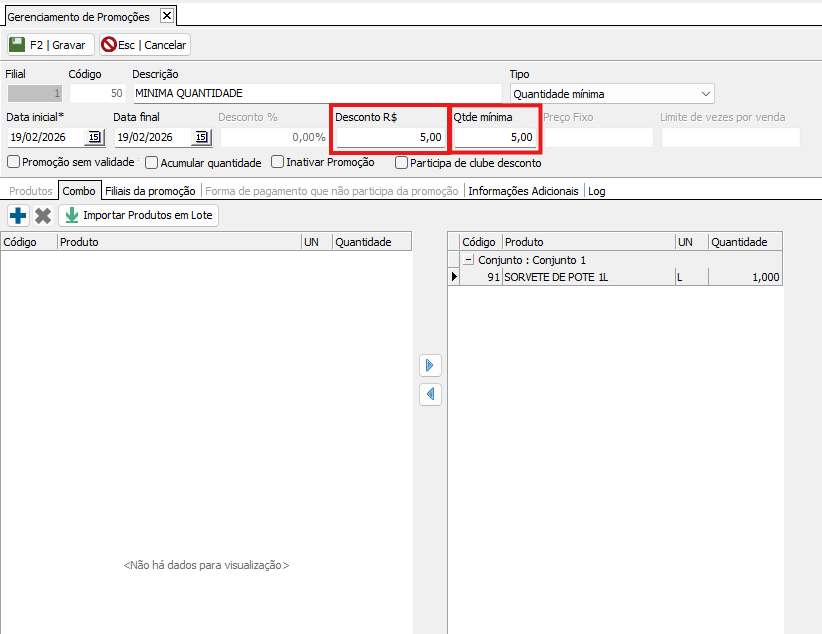This screenshot has width=822, height=634.
Task: Open the Tipo dropdown list
Action: pyautogui.click(x=706, y=94)
